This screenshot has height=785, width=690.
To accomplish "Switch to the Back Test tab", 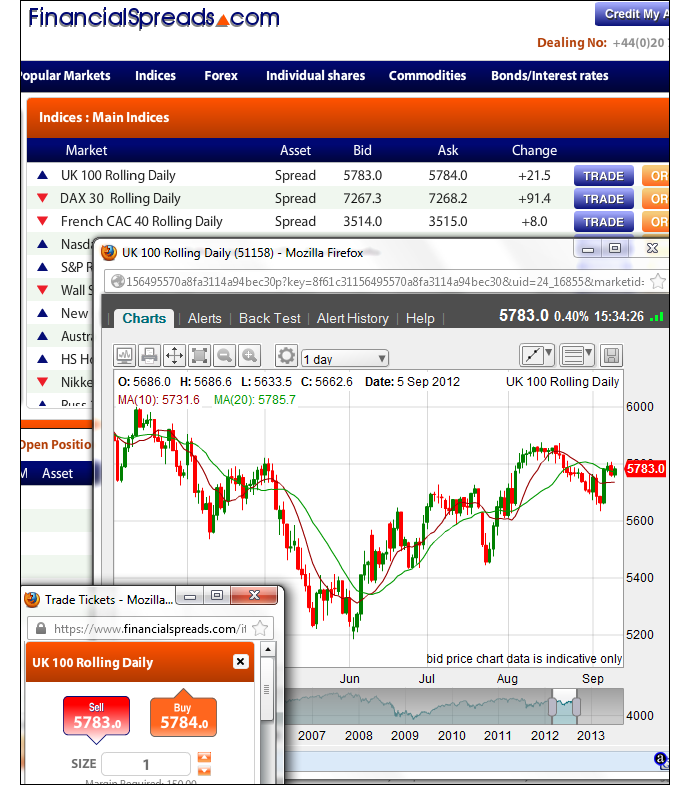I will (269, 318).
